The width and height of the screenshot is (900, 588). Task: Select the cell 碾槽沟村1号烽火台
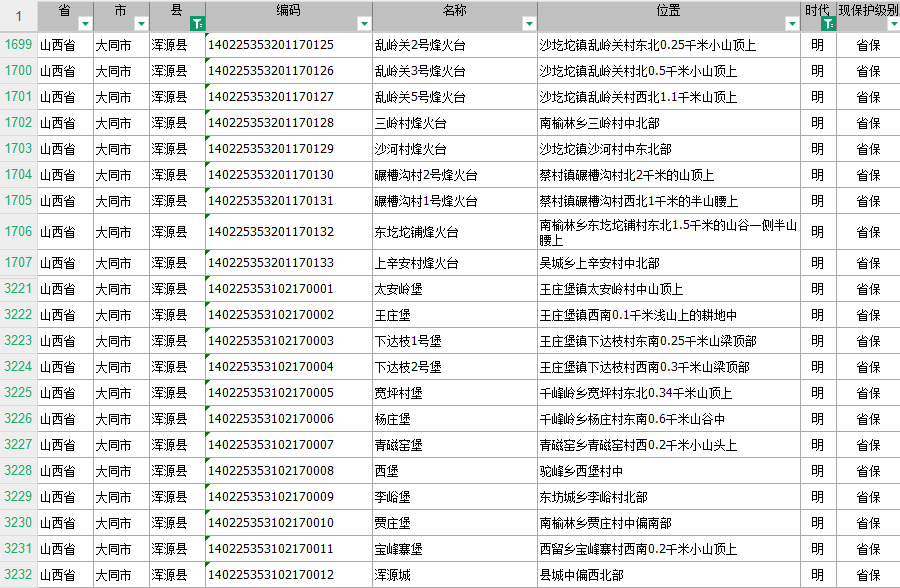coord(455,201)
